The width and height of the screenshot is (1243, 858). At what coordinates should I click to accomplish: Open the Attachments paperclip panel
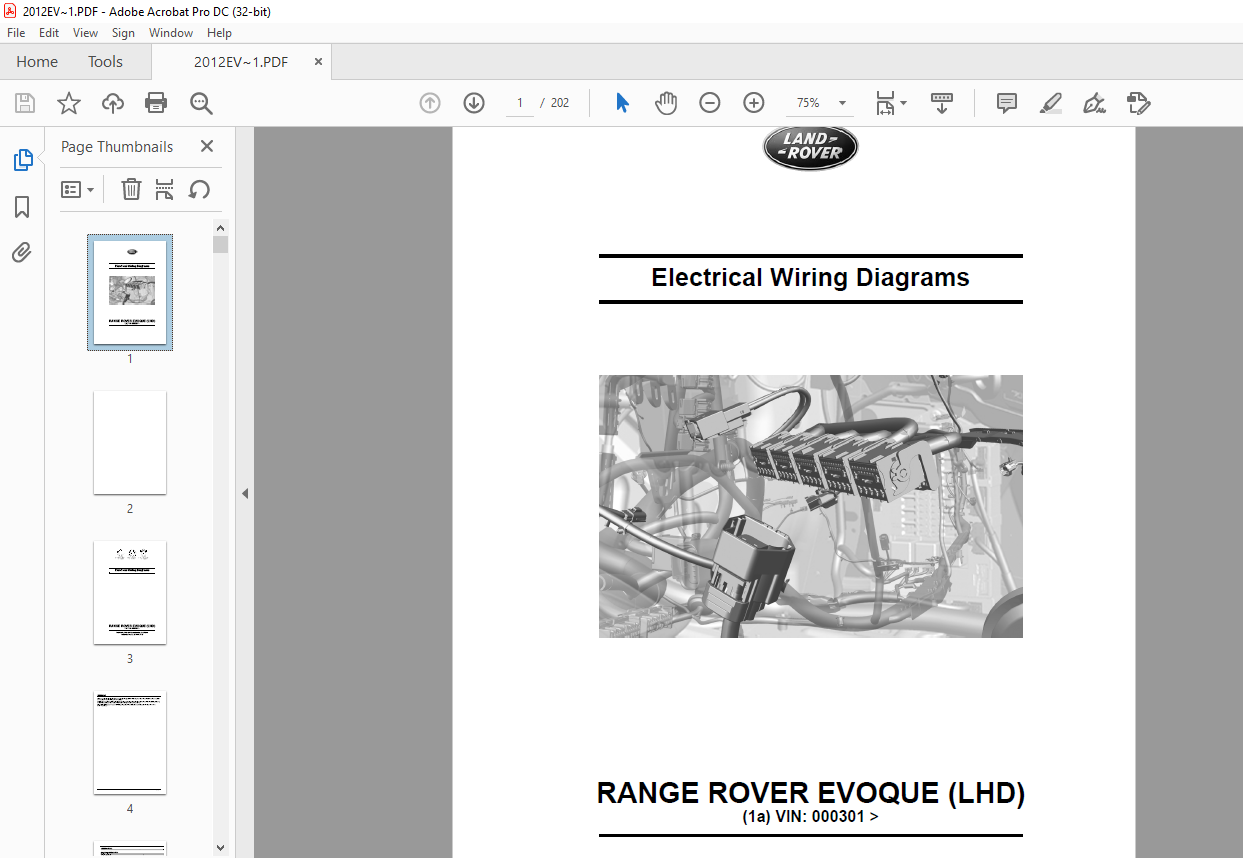point(22,252)
